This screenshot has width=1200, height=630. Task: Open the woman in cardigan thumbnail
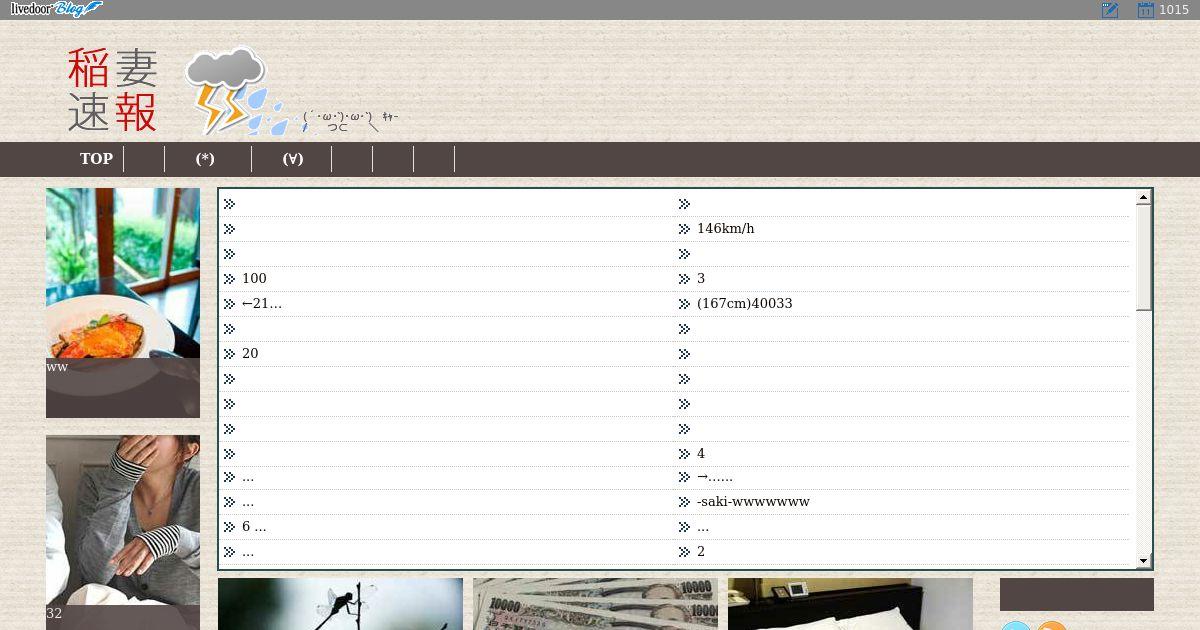(123, 520)
